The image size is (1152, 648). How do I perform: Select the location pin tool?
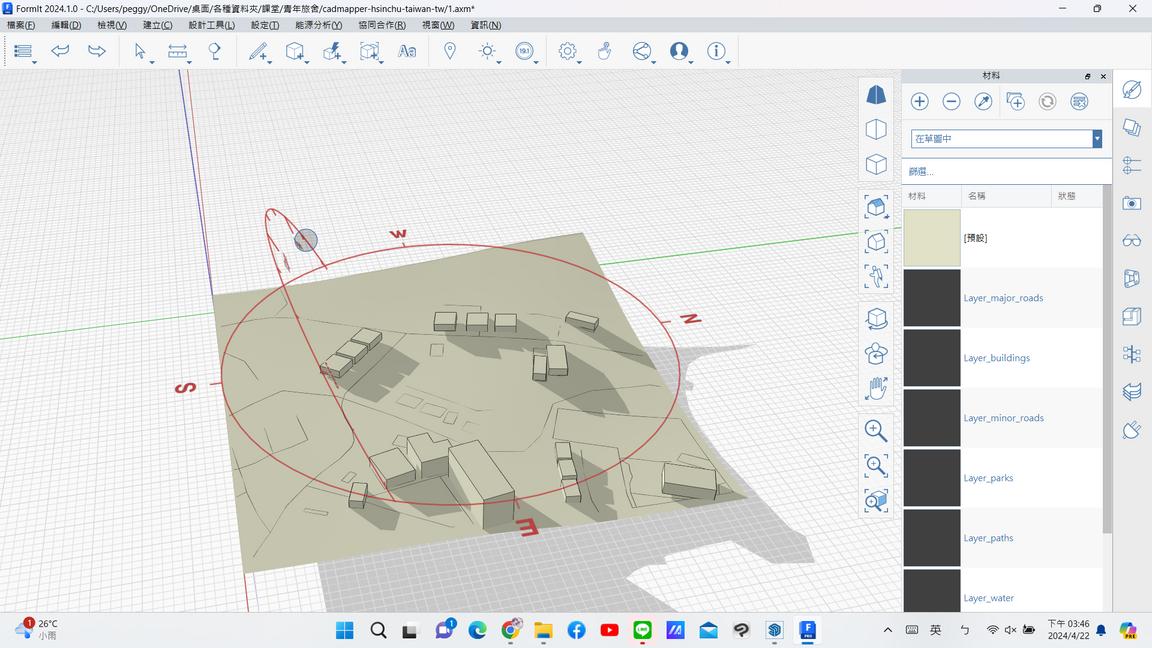(x=450, y=51)
